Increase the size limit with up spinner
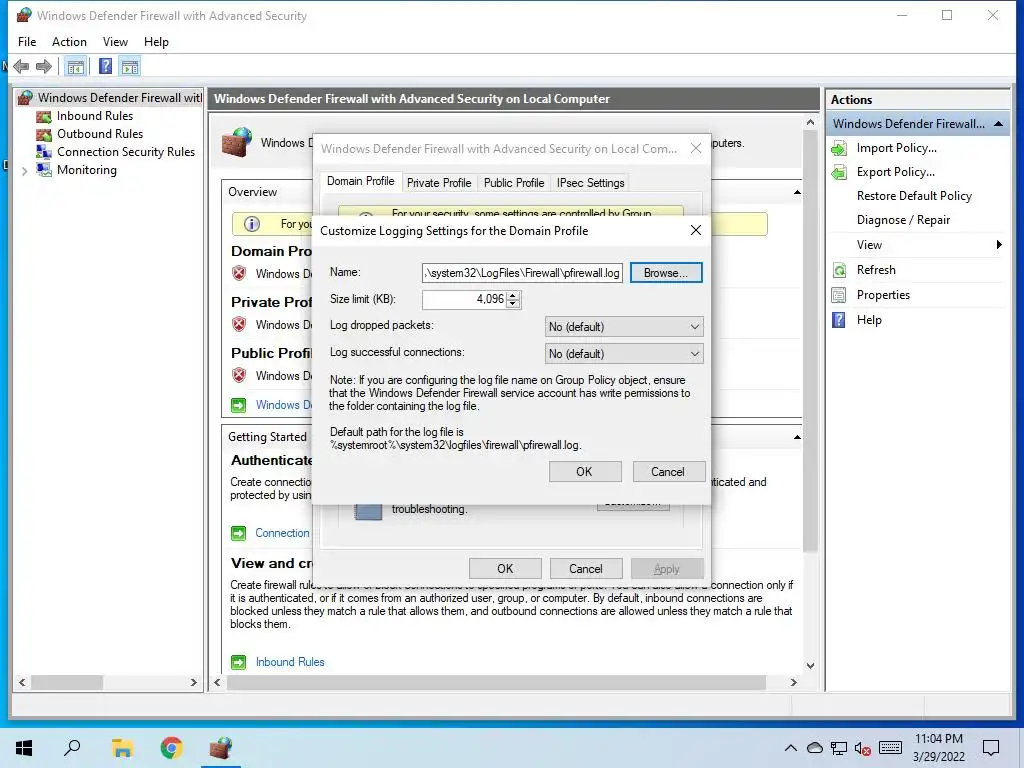The width and height of the screenshot is (1024, 768). pos(513,295)
